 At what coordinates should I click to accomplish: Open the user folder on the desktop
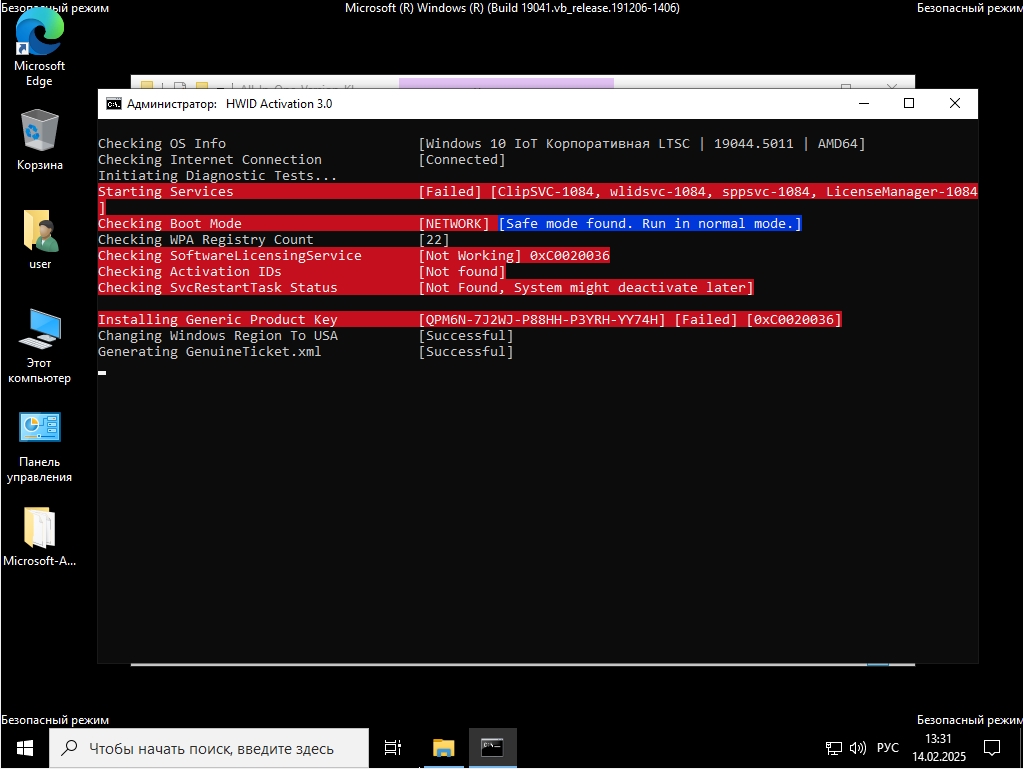(39, 239)
